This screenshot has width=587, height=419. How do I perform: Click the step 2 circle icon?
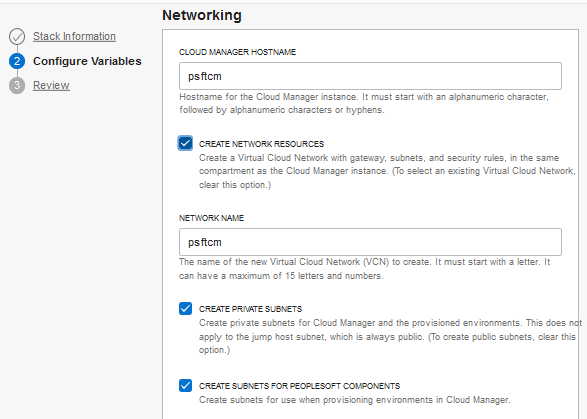point(17,61)
